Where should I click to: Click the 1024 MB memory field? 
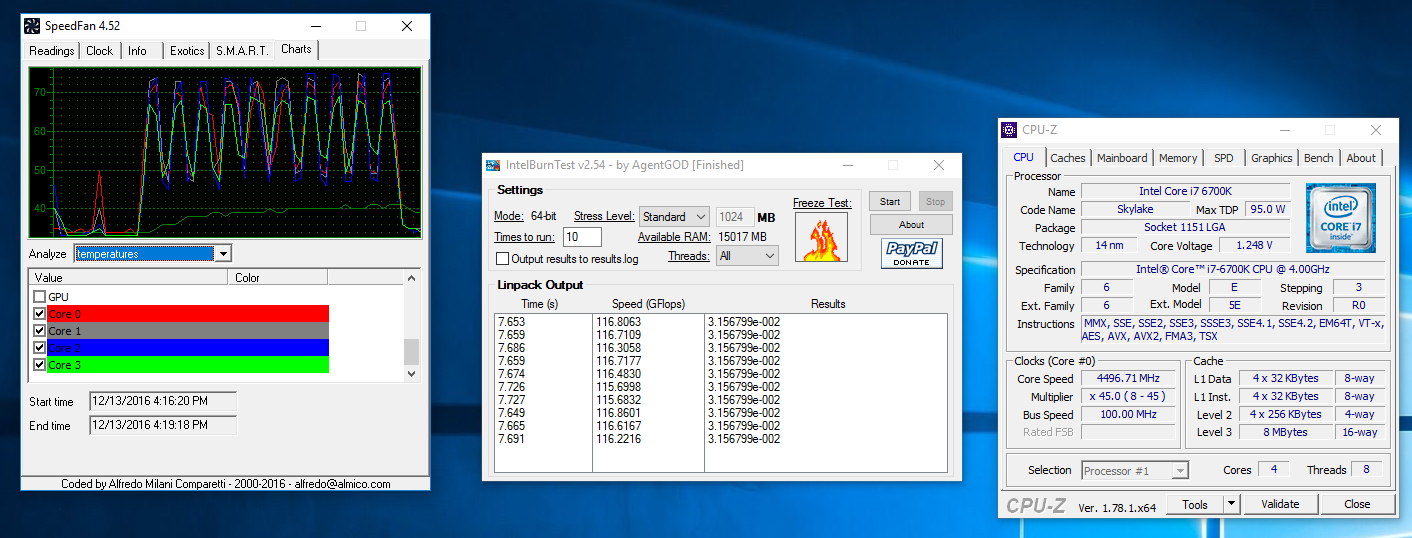735,217
